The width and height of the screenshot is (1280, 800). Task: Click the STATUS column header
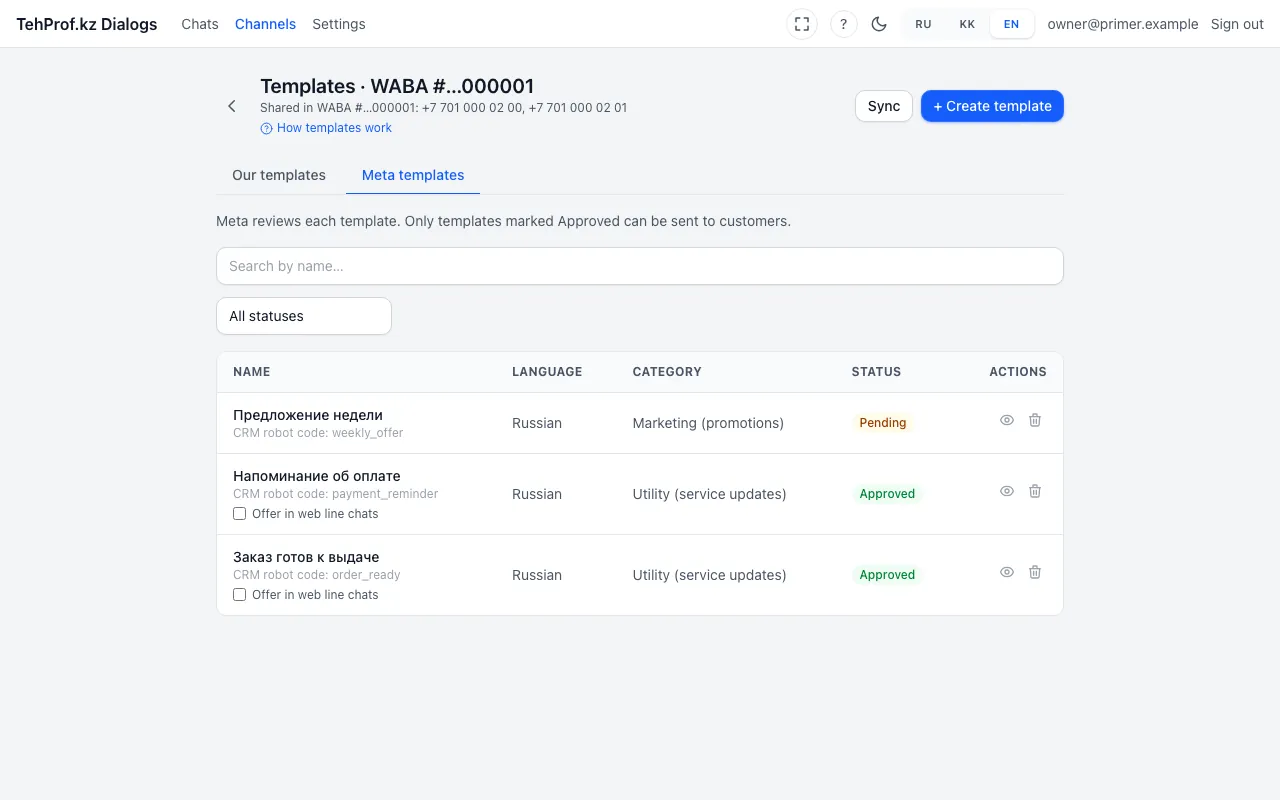pyautogui.click(x=876, y=372)
